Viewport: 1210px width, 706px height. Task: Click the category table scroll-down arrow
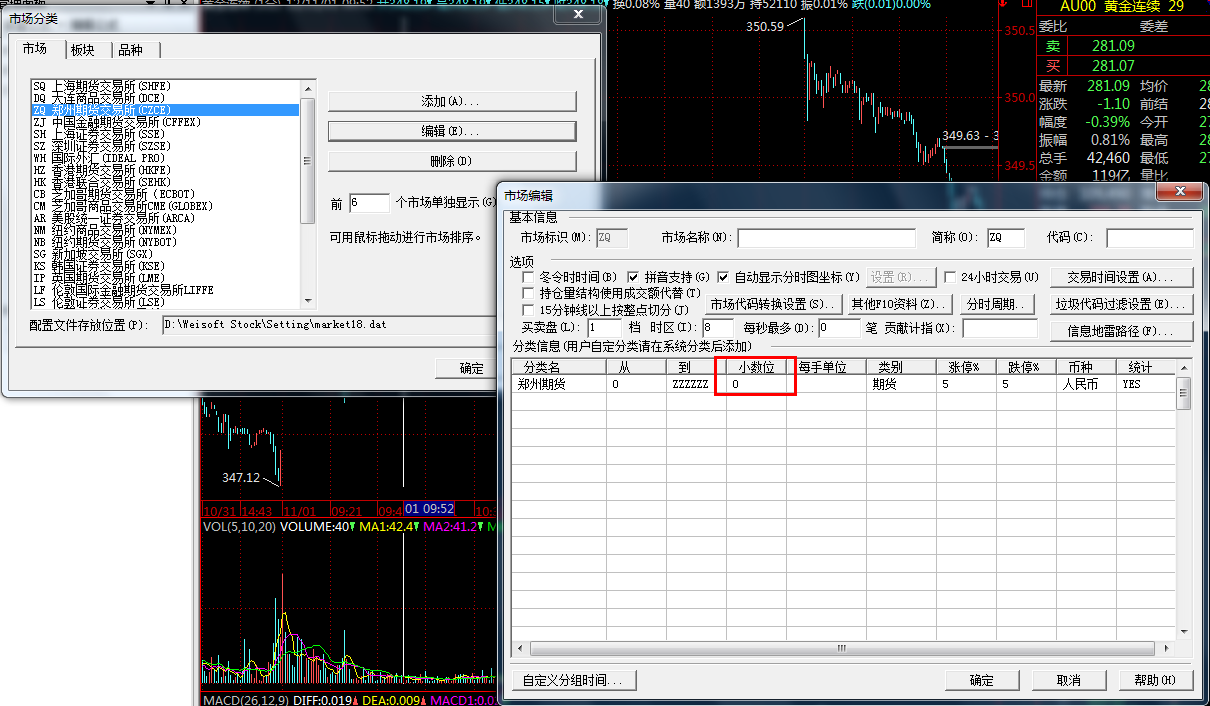coord(1184,634)
